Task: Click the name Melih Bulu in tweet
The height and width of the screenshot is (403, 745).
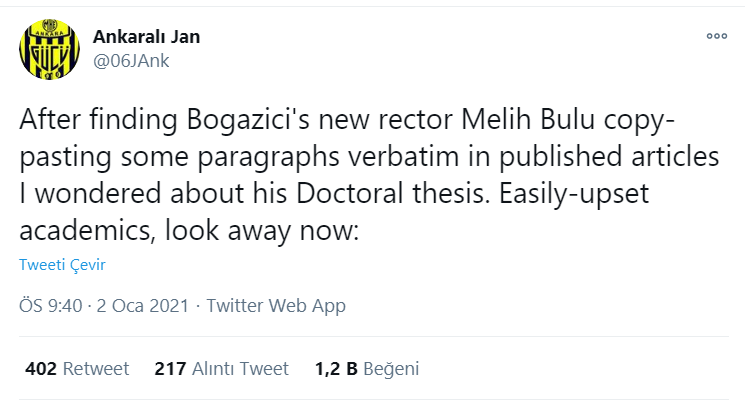Action: [x=528, y=119]
